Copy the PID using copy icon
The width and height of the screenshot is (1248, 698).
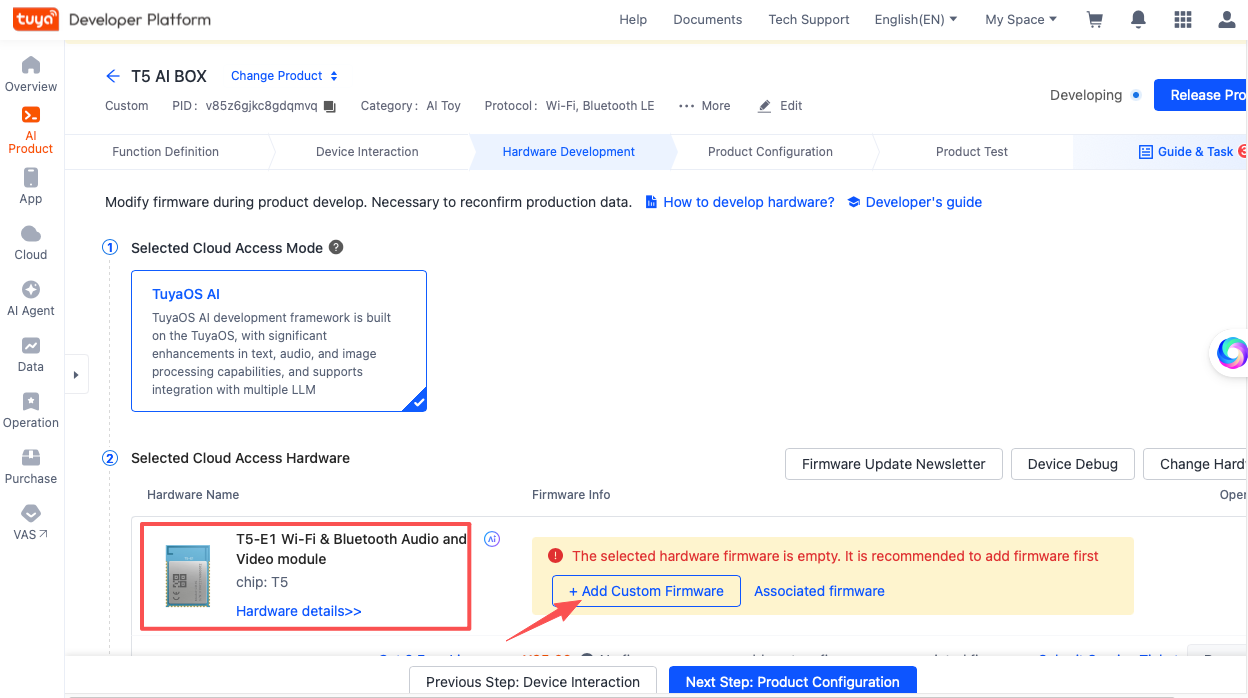330,106
